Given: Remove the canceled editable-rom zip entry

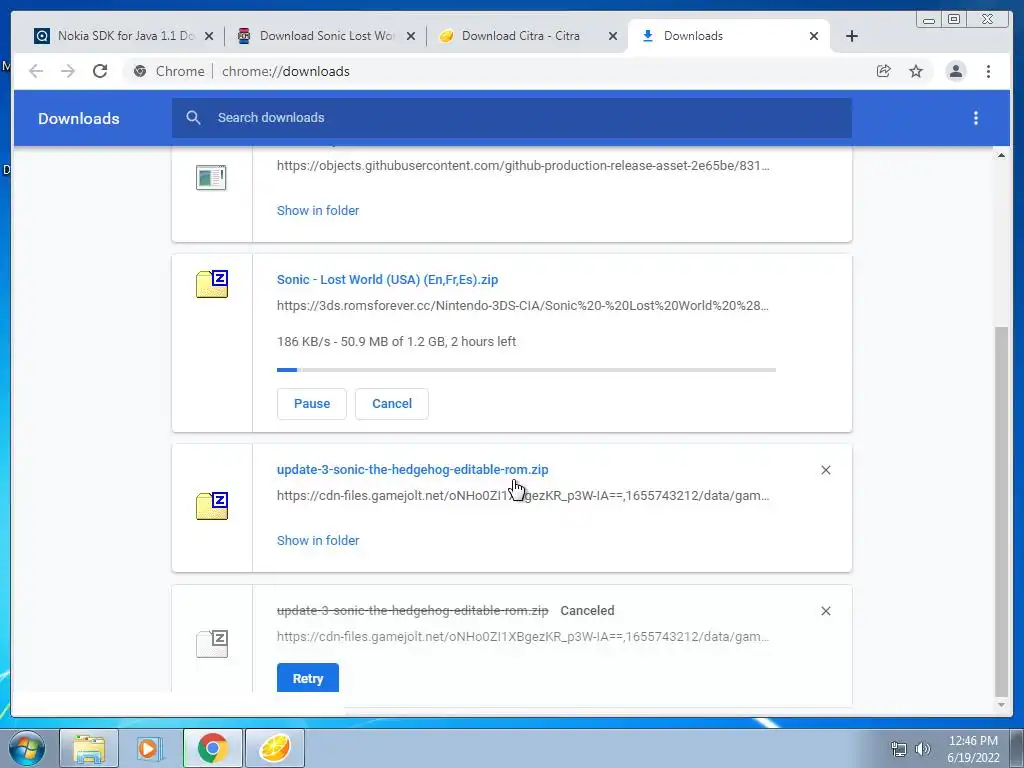Looking at the screenshot, I should (x=825, y=611).
